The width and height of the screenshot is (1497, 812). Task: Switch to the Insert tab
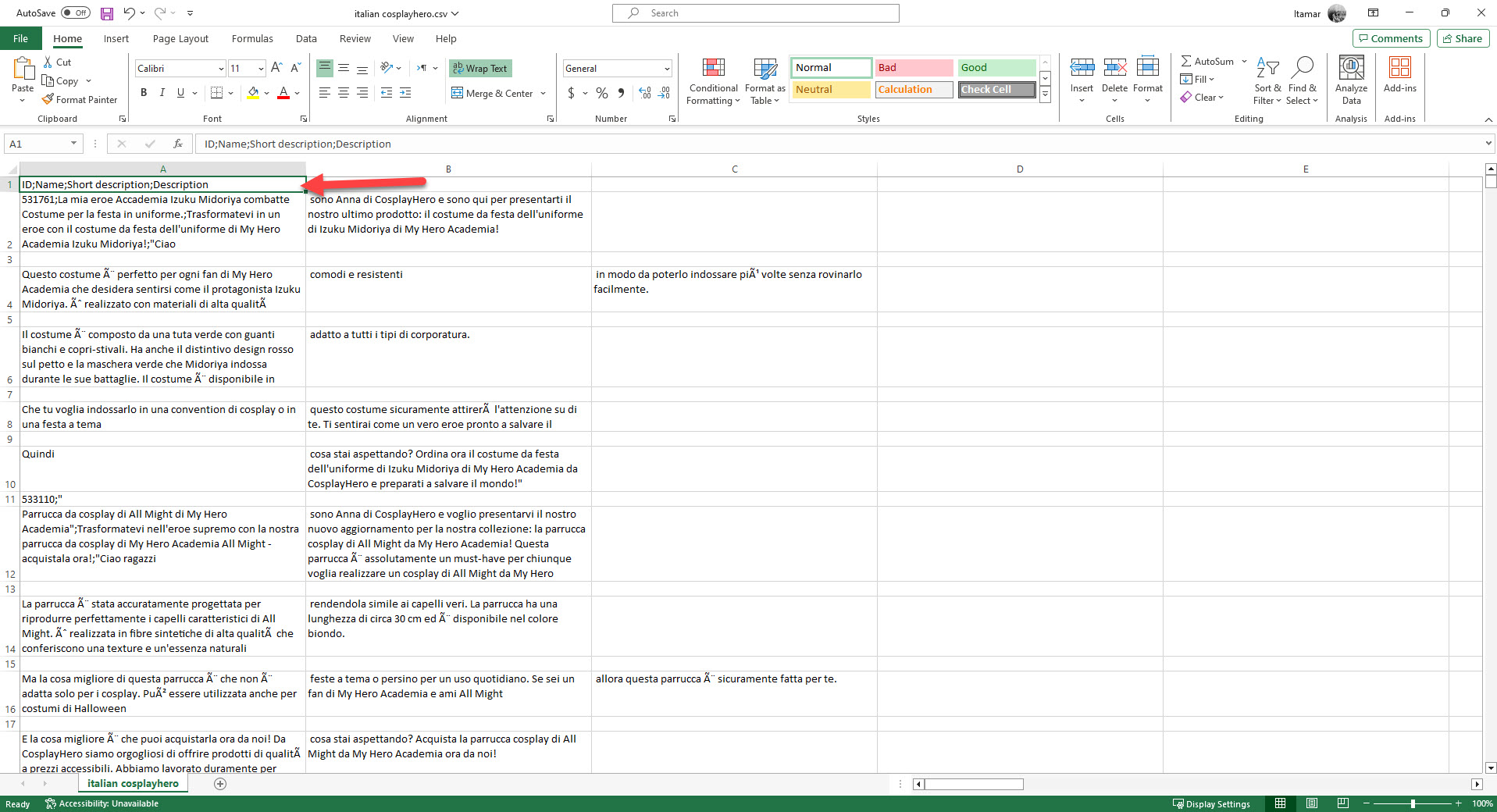click(116, 38)
